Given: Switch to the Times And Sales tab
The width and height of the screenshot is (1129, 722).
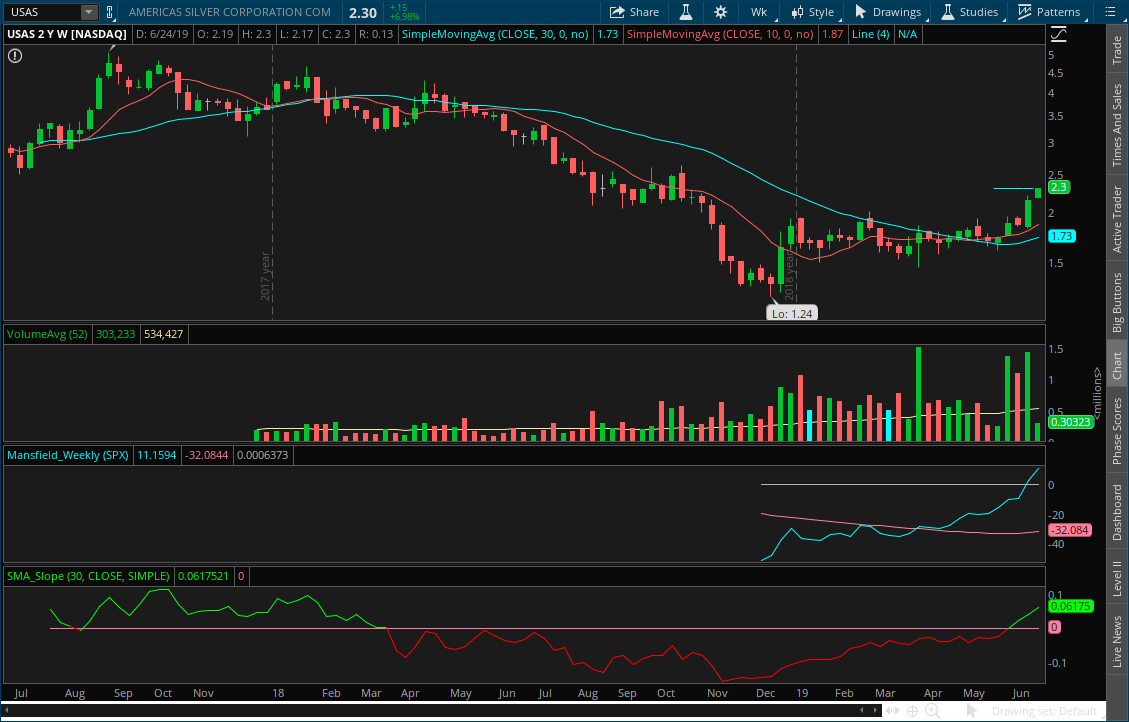Looking at the screenshot, I should [1117, 125].
